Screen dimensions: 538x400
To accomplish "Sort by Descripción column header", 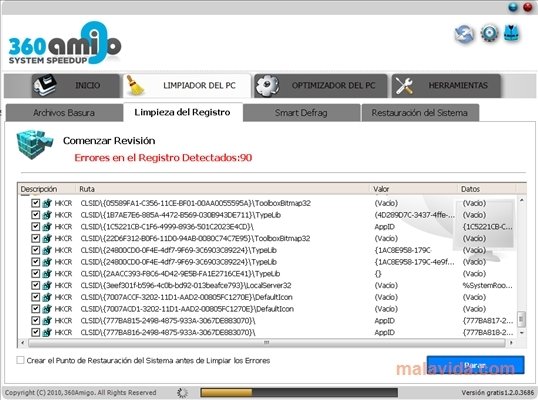I will coord(47,189).
